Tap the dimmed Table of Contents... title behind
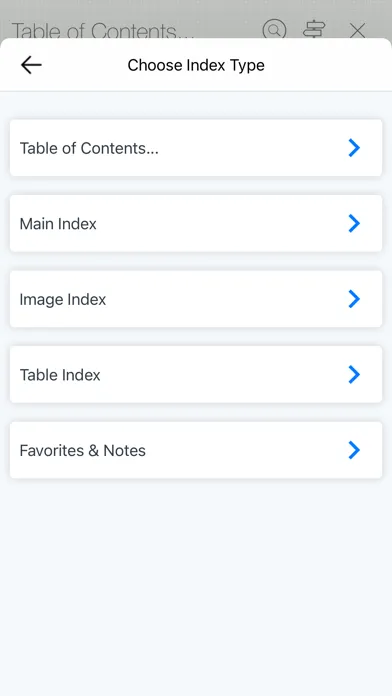392x696 pixels. point(103,31)
